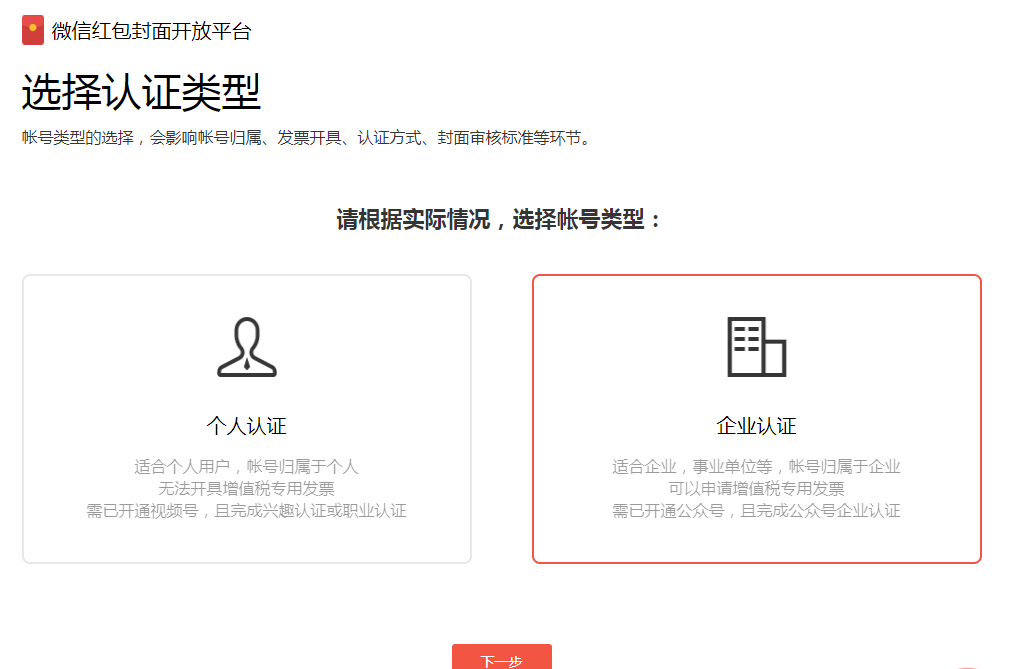Click the text 可以申请增值税专用发票
The height and width of the screenshot is (669, 1027).
click(756, 489)
